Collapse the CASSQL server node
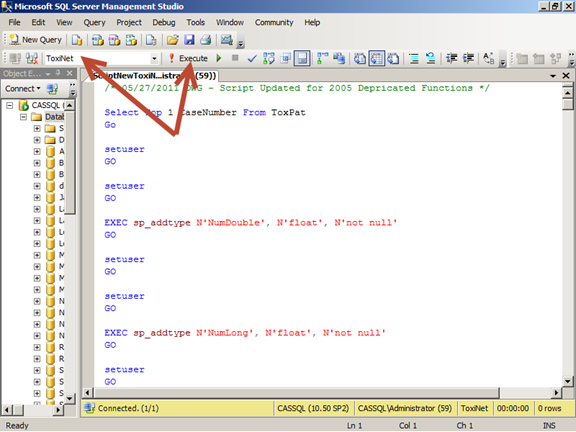This screenshot has height=432, width=576. point(10,106)
